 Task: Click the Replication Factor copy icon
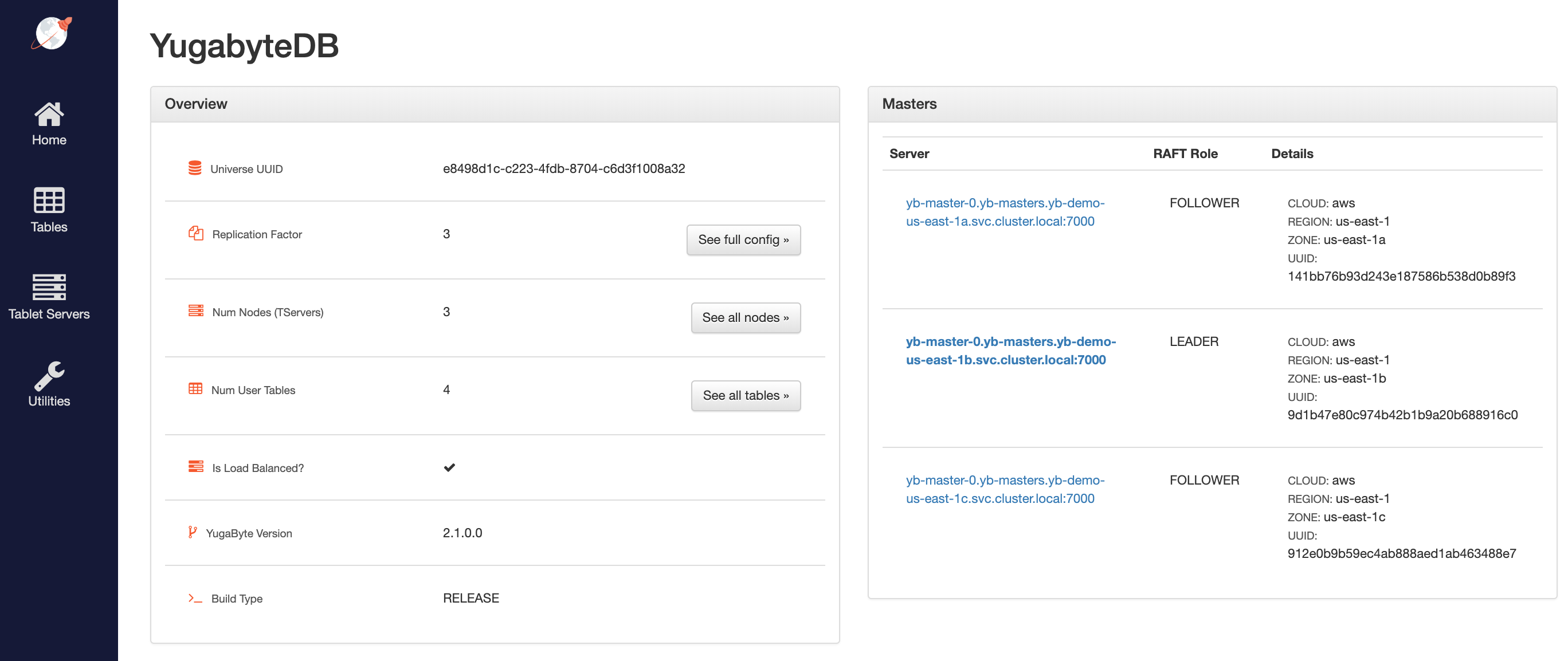pyautogui.click(x=195, y=234)
